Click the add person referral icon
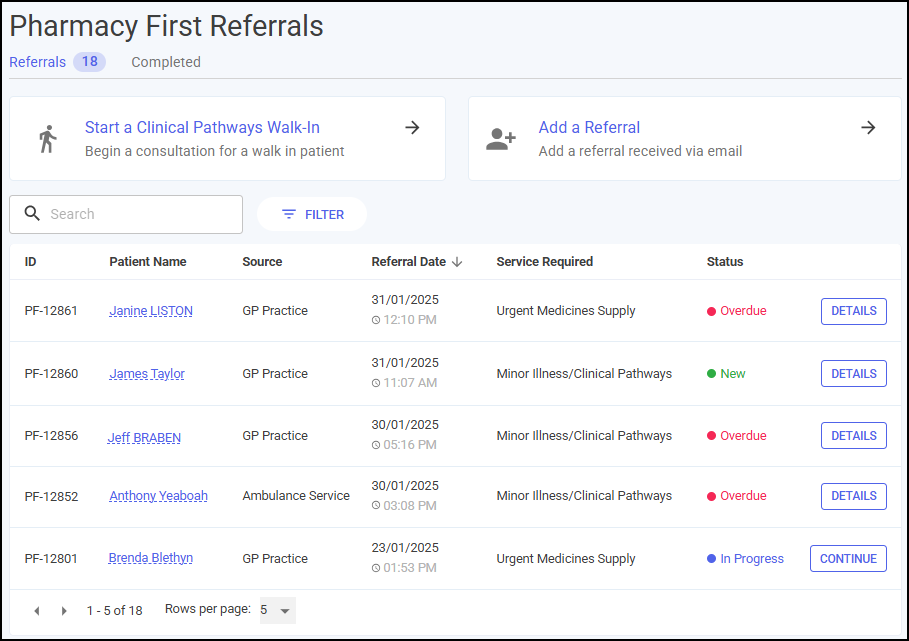 tap(501, 139)
